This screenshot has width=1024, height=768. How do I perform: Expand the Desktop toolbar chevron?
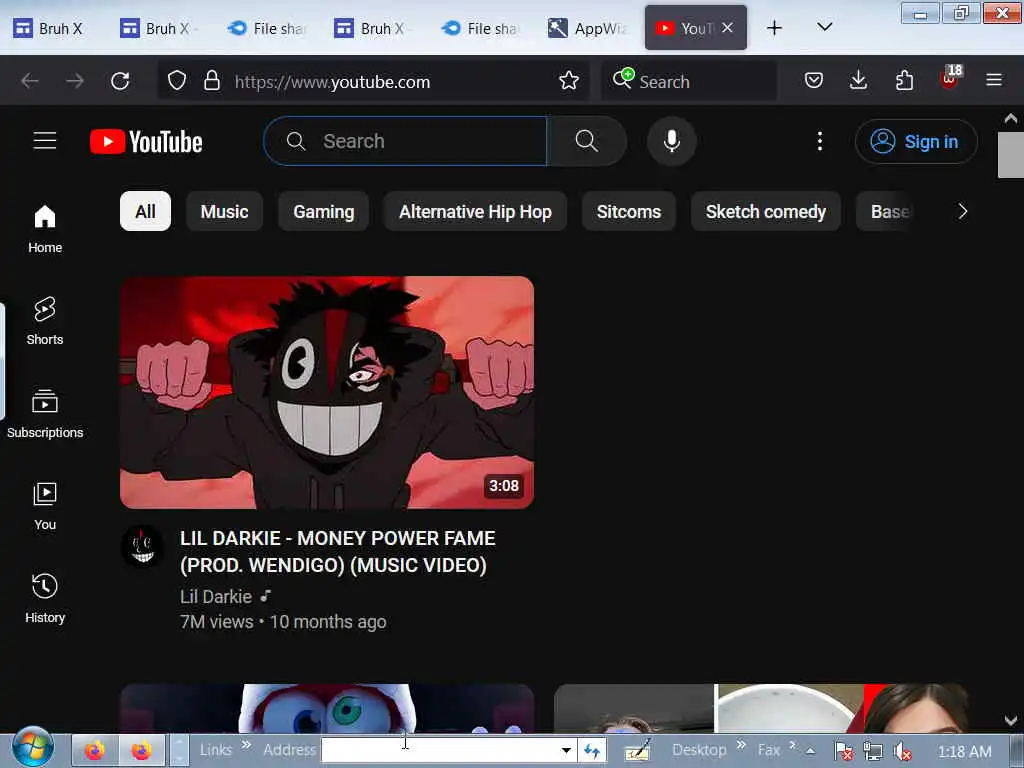pyautogui.click(x=741, y=744)
